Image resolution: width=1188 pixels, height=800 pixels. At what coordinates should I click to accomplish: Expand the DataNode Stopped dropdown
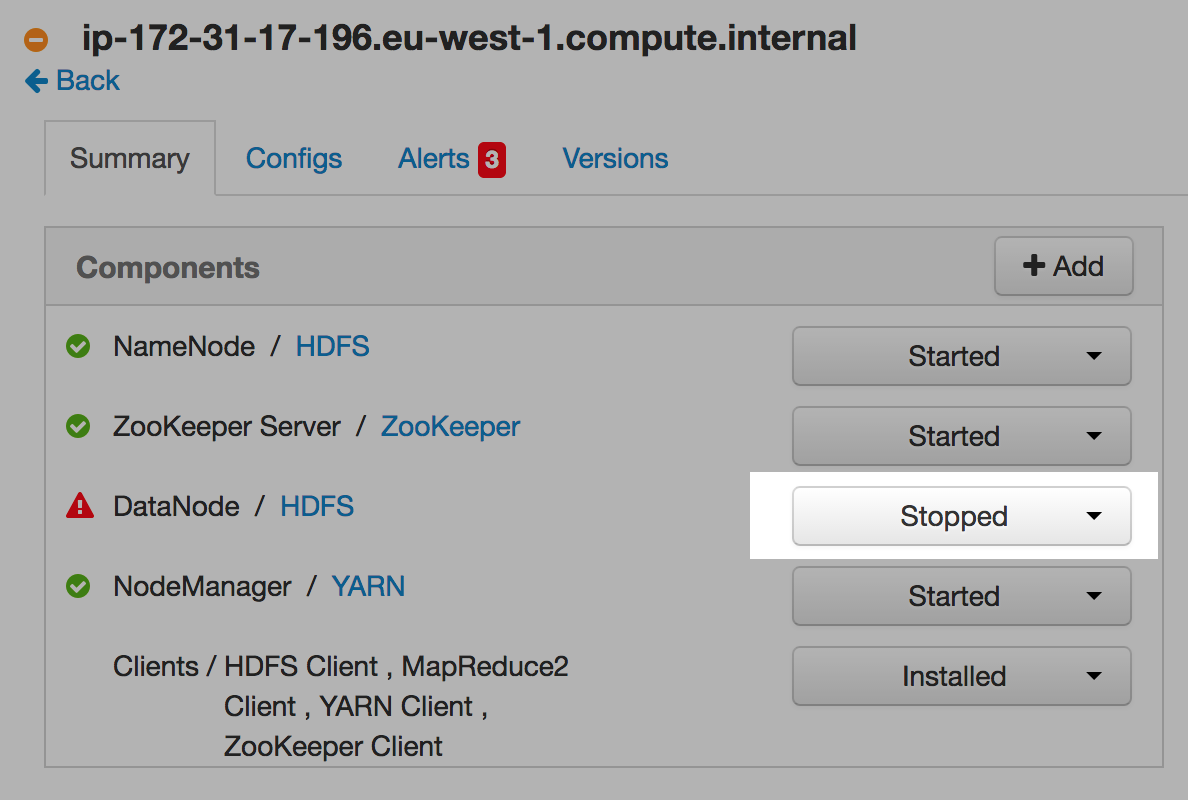961,516
